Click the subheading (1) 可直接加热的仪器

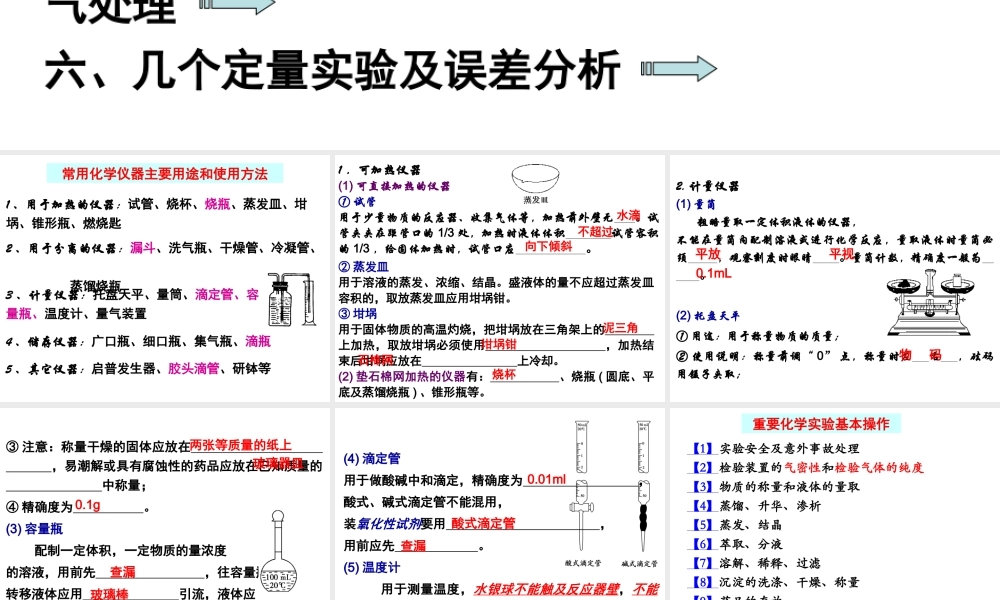[394, 186]
